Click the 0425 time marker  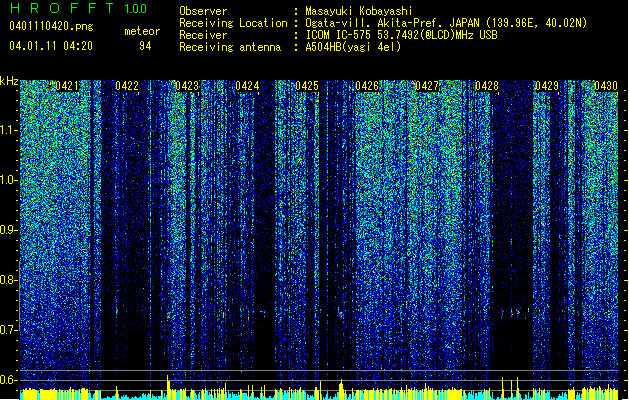click(x=307, y=86)
